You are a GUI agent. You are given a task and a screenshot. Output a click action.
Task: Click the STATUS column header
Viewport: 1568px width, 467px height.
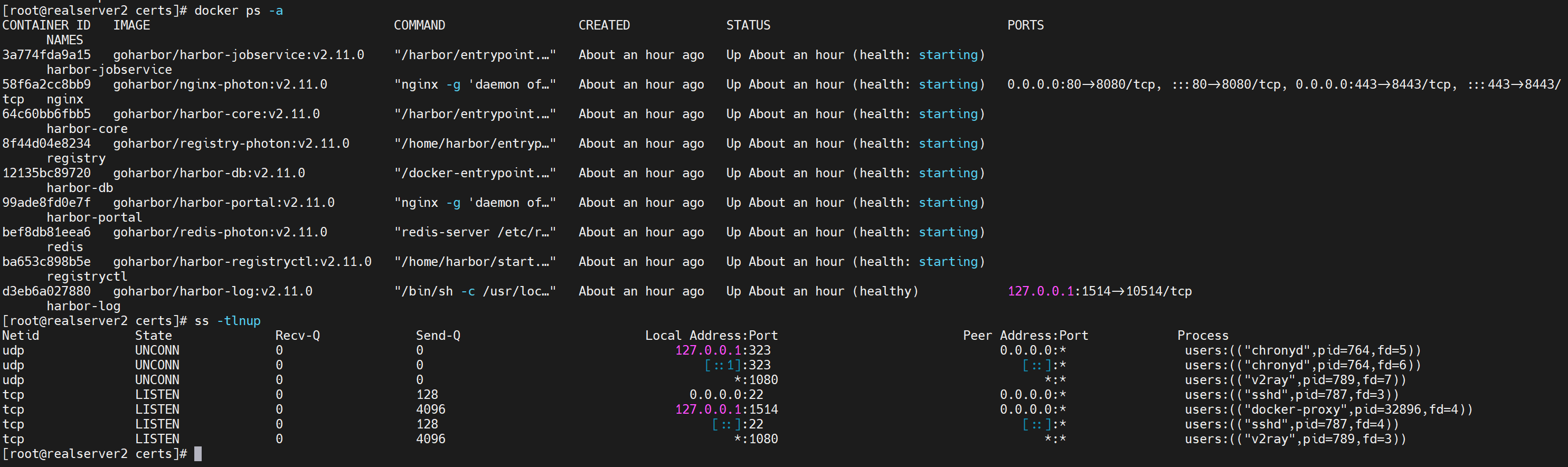point(748,25)
